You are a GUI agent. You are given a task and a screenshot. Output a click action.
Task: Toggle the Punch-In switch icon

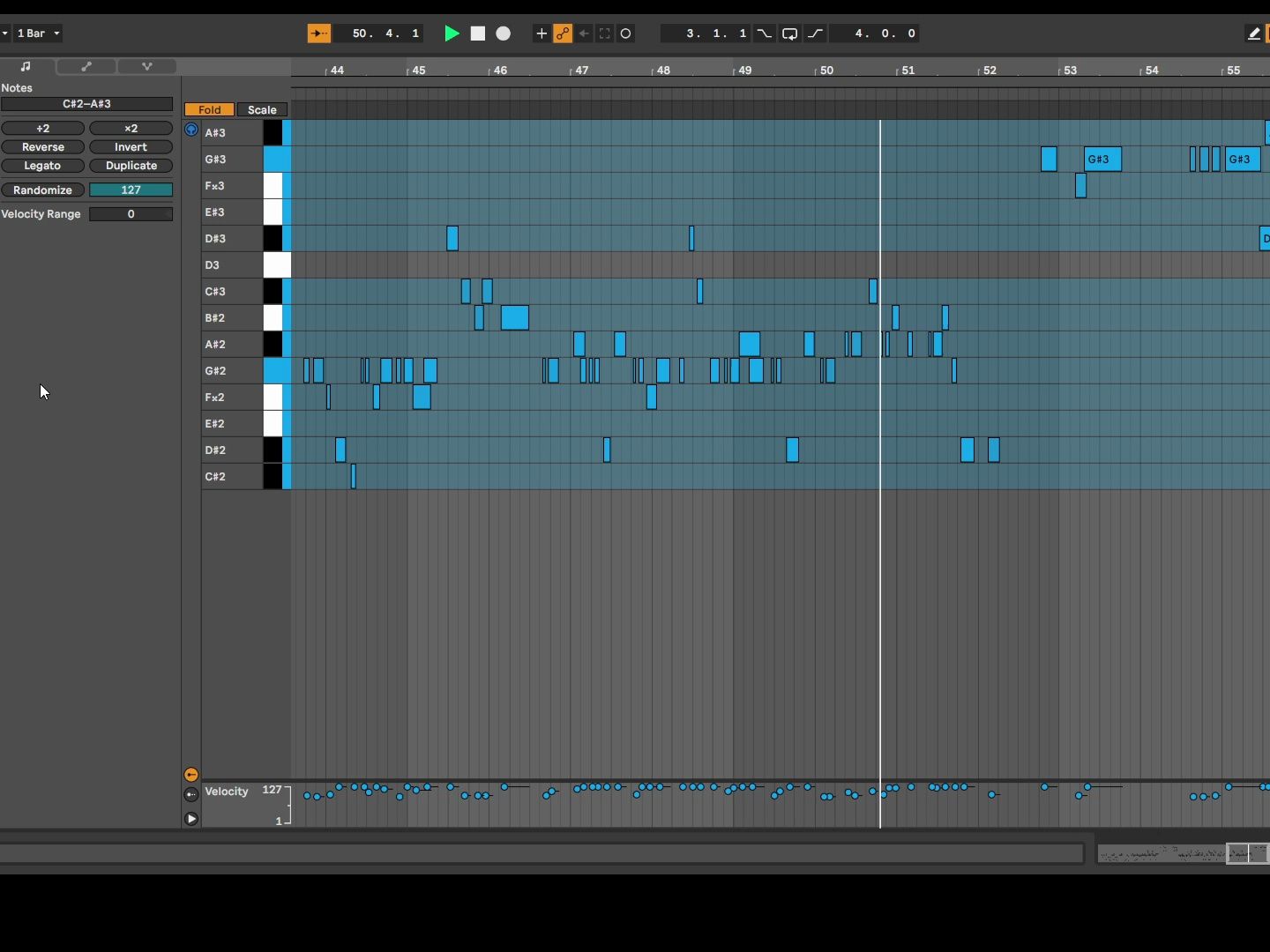click(x=765, y=33)
